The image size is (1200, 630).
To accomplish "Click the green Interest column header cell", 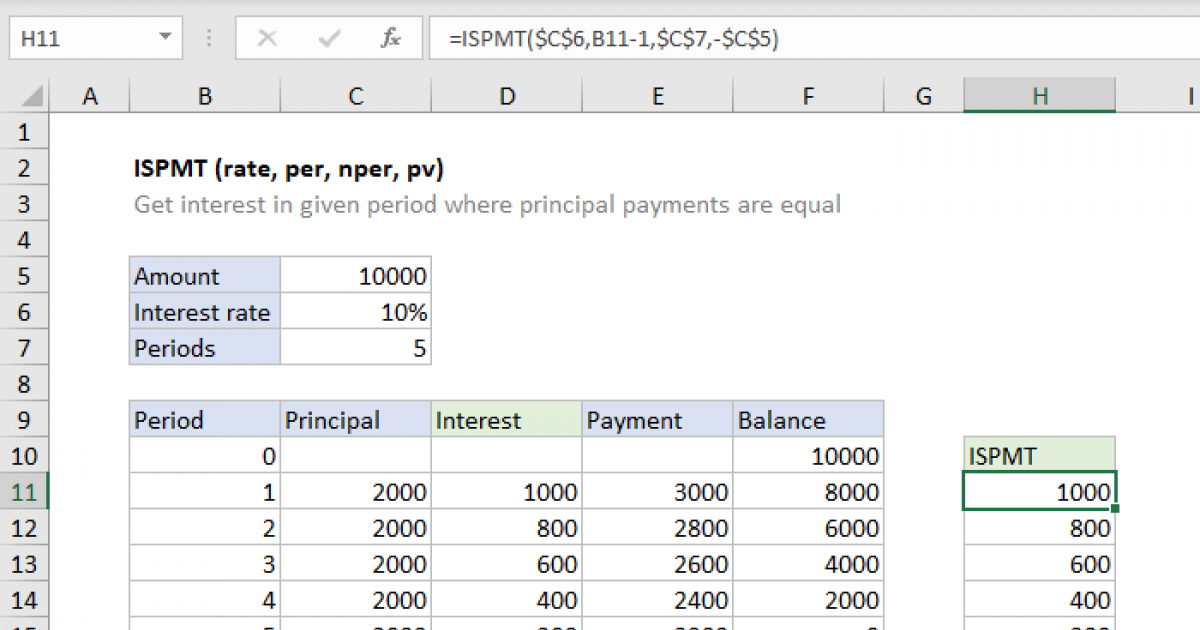I will pyautogui.click(x=506, y=419).
